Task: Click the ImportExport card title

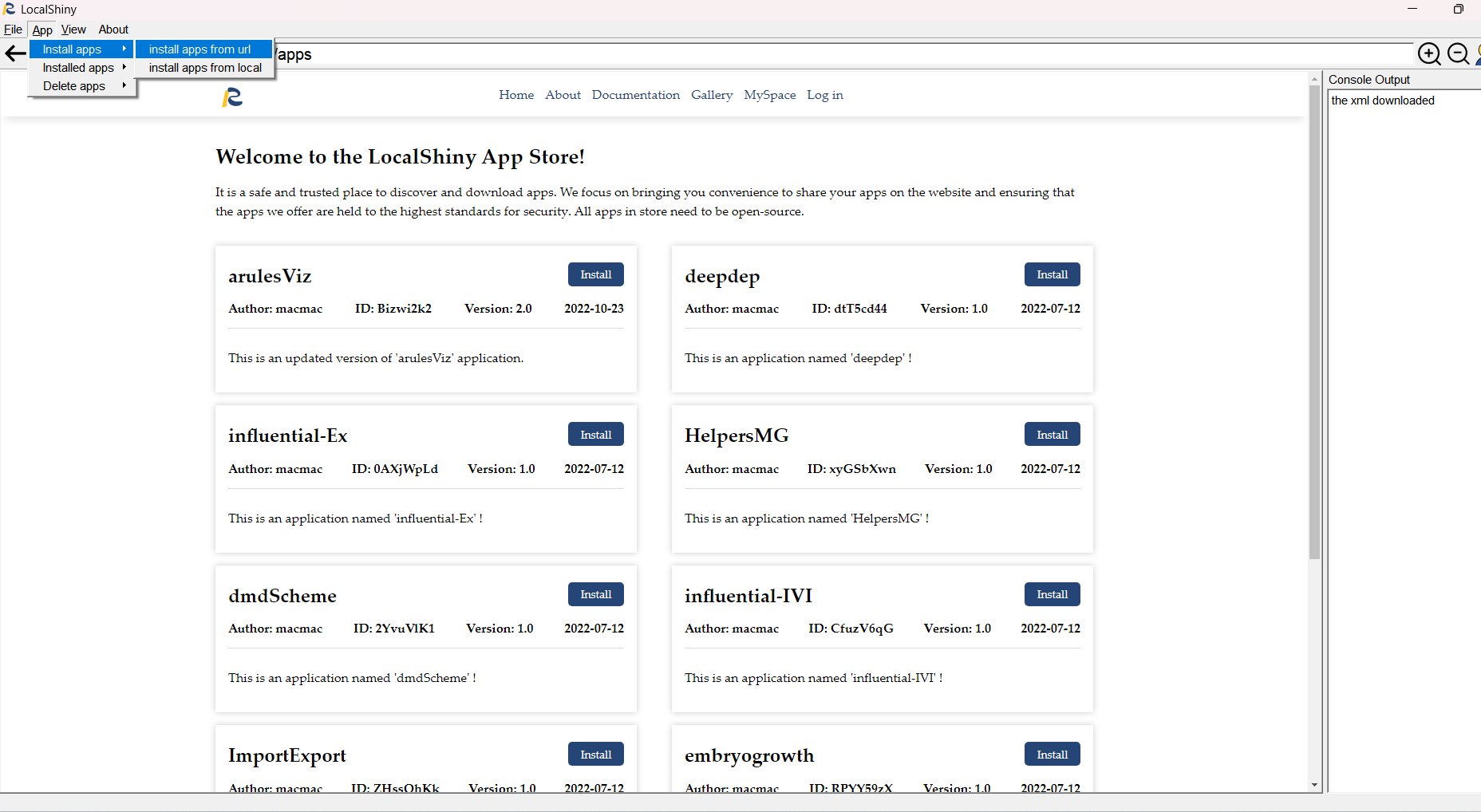Action: [x=287, y=756]
